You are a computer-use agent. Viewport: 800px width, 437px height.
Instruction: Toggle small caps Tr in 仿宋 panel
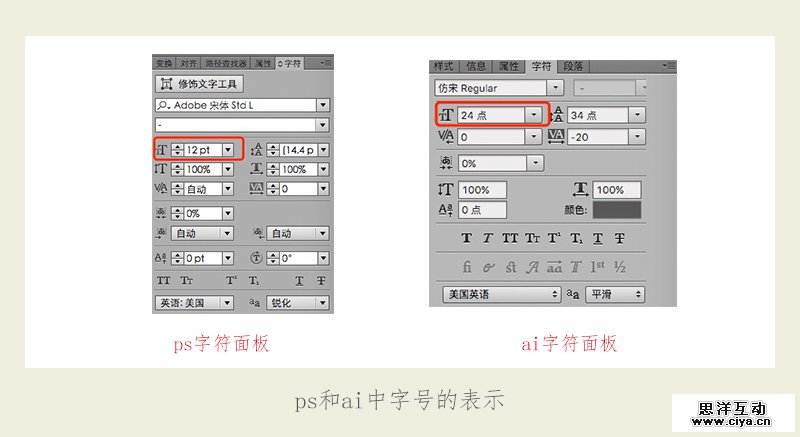532,238
